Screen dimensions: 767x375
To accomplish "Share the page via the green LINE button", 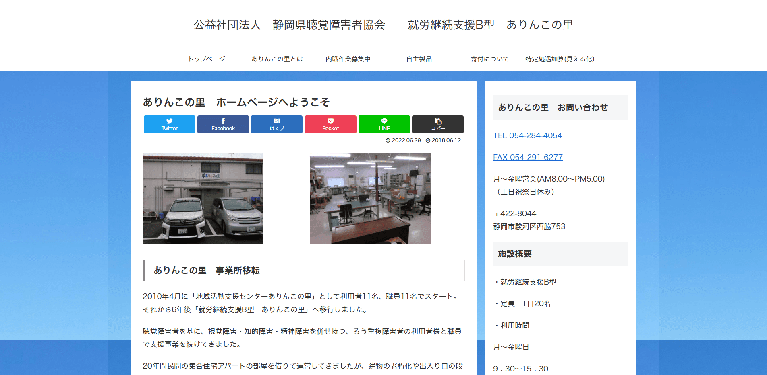I will [x=384, y=124].
